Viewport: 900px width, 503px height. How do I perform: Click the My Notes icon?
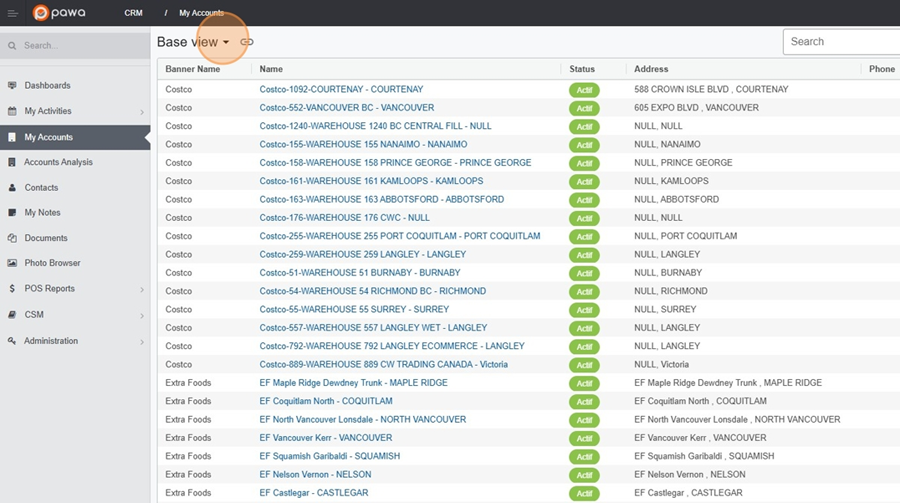[x=12, y=212]
